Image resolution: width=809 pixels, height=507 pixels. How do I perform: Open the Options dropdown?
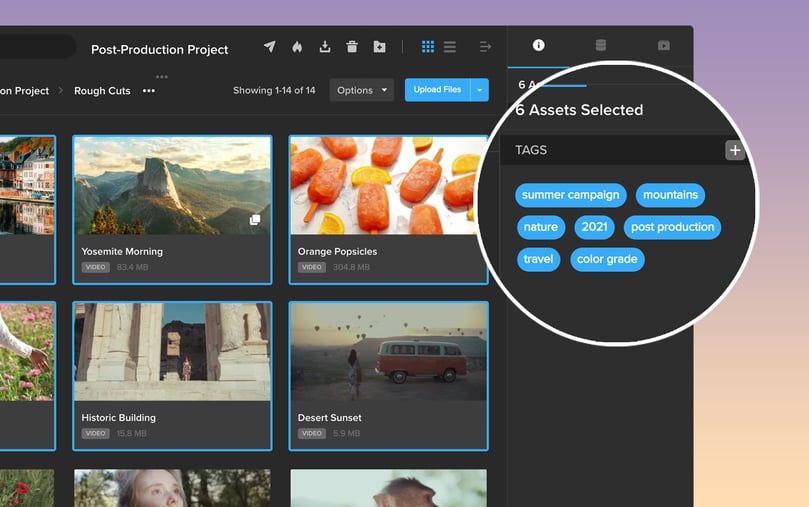(362, 90)
